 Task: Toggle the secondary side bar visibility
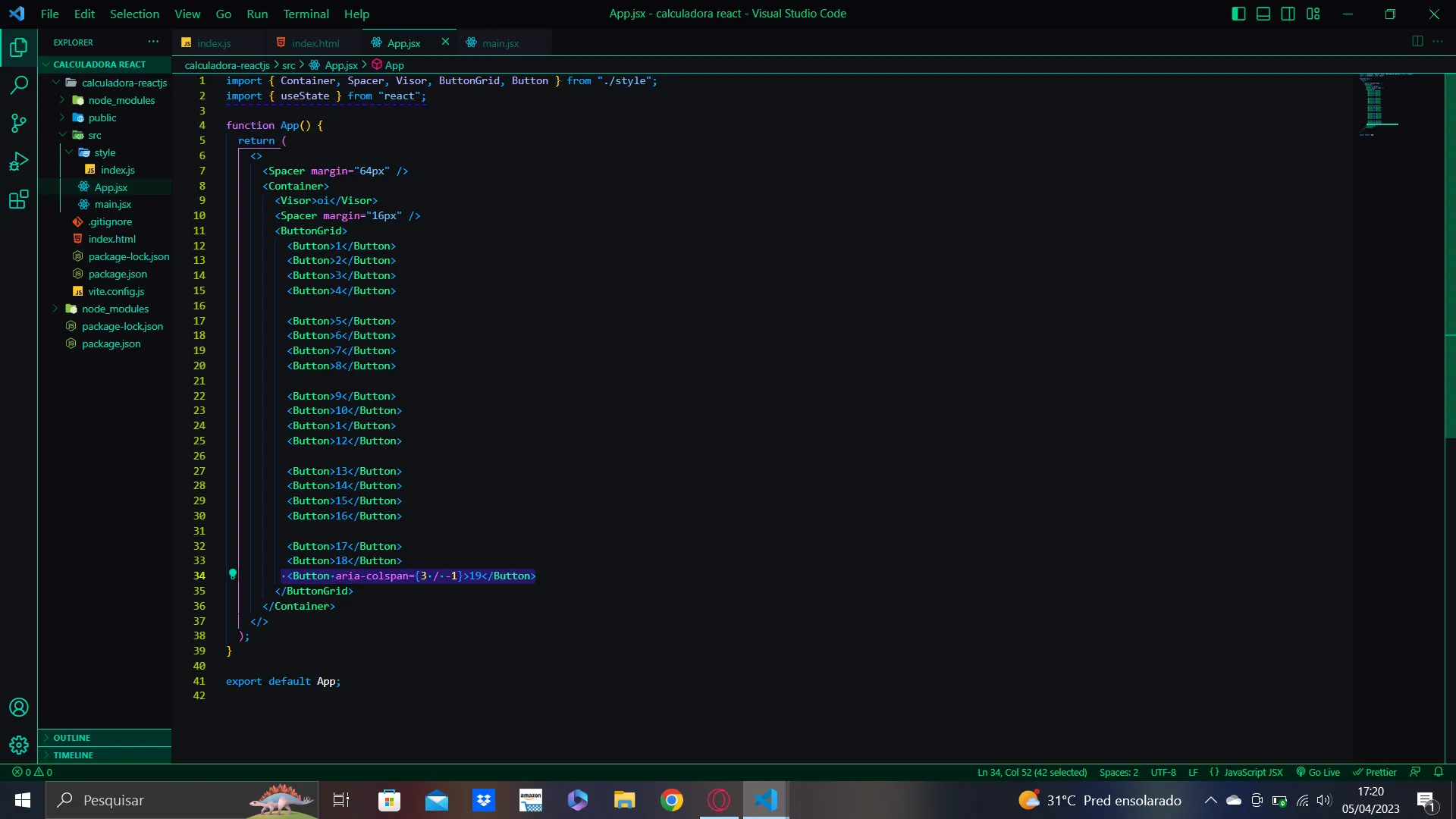pos(1288,14)
